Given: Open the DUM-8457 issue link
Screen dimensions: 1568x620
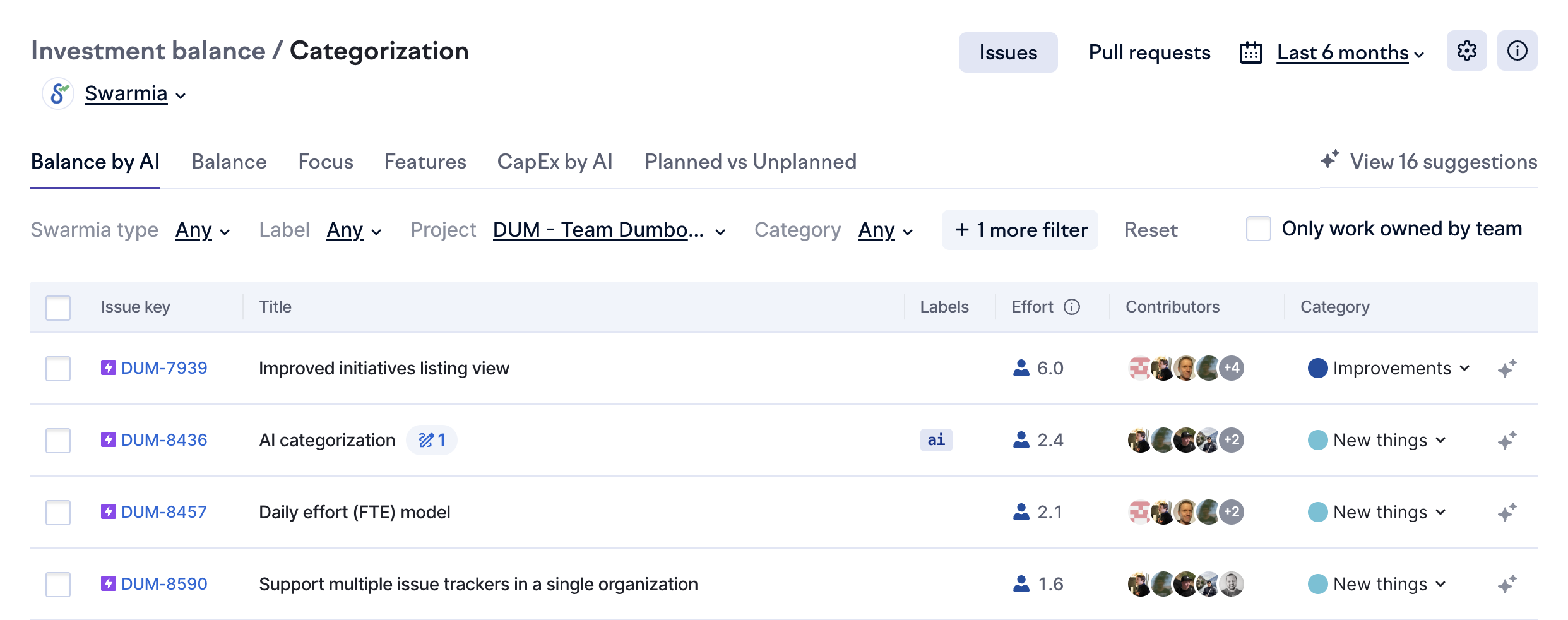Looking at the screenshot, I should coord(163,512).
